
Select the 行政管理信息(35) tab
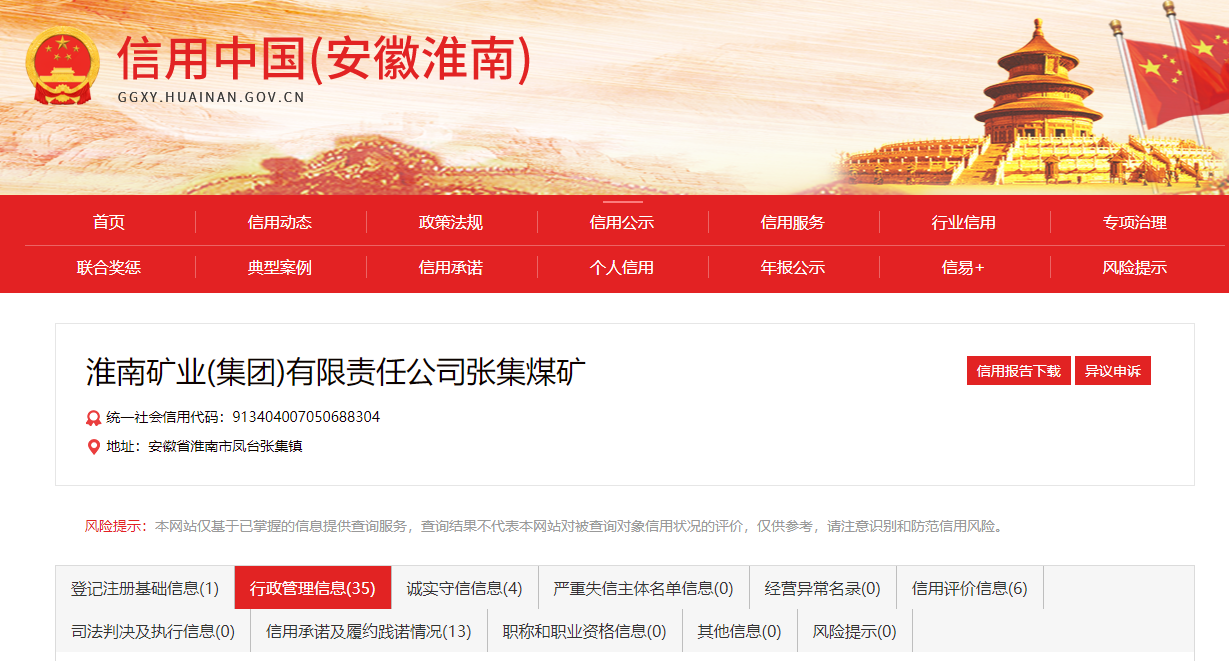pos(313,588)
